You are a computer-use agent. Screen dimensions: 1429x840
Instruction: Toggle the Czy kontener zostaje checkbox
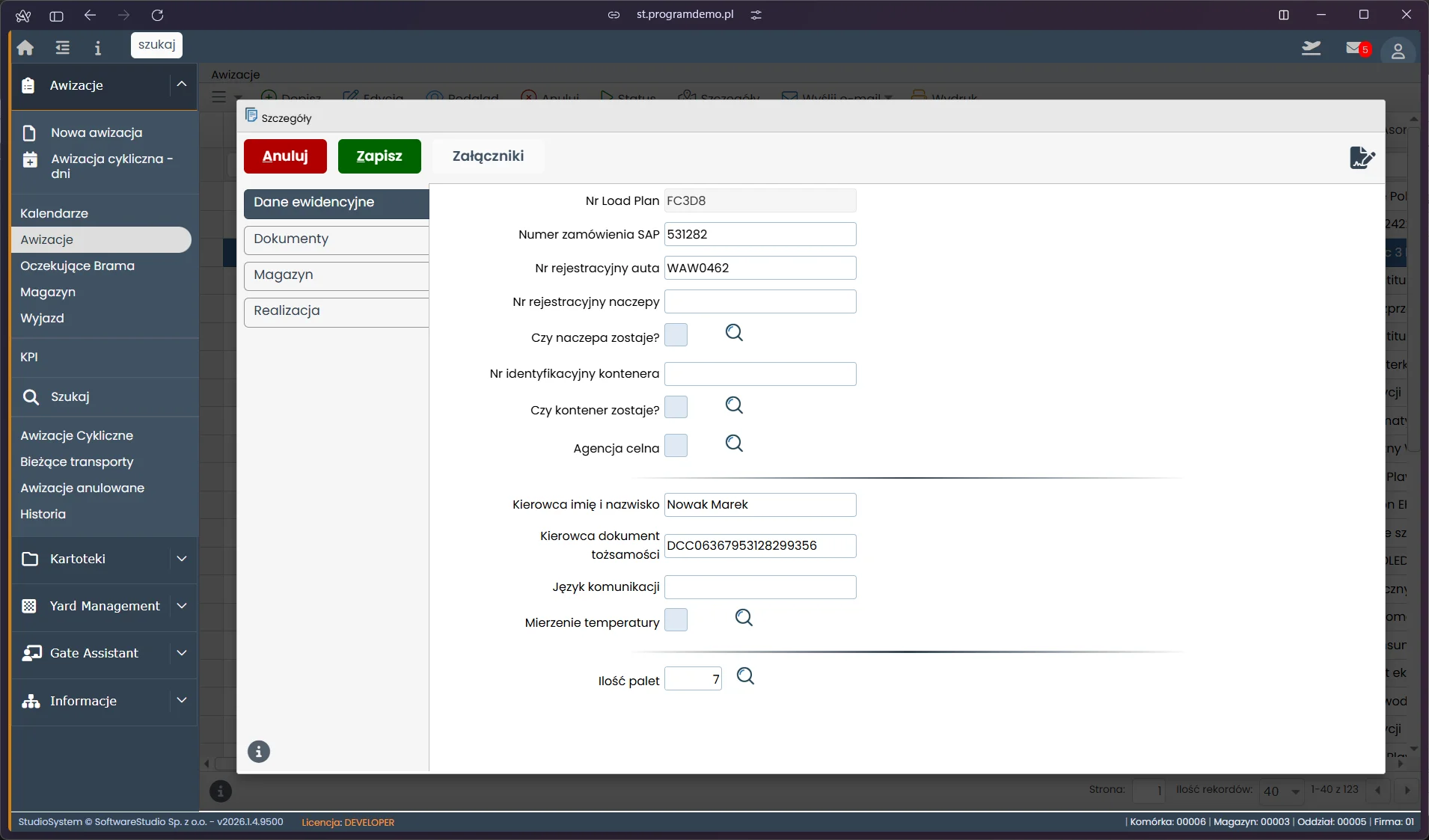coord(676,408)
